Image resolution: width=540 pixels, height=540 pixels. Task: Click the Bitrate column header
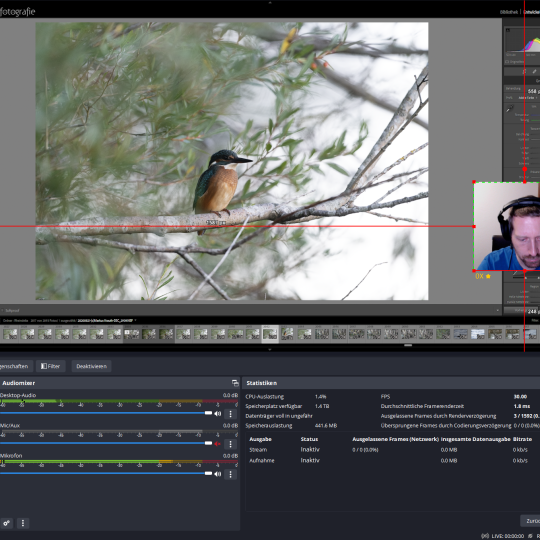[x=522, y=439]
